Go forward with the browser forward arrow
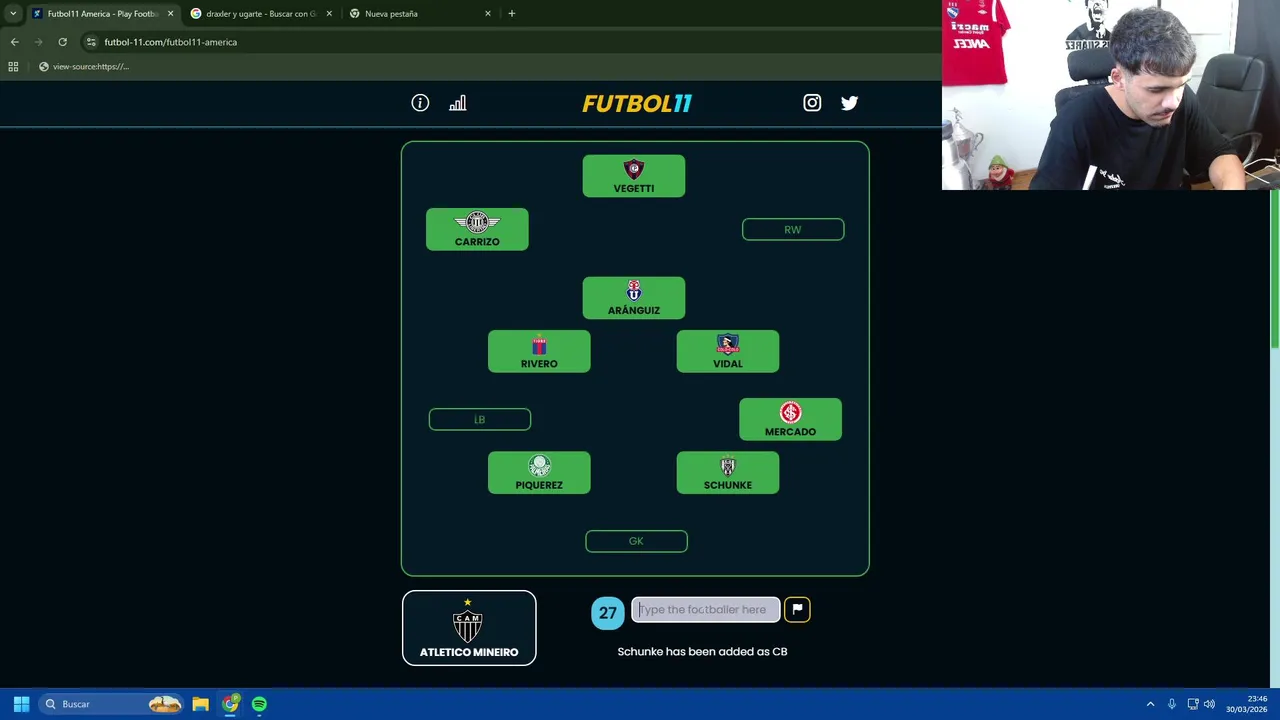 pos(39,42)
